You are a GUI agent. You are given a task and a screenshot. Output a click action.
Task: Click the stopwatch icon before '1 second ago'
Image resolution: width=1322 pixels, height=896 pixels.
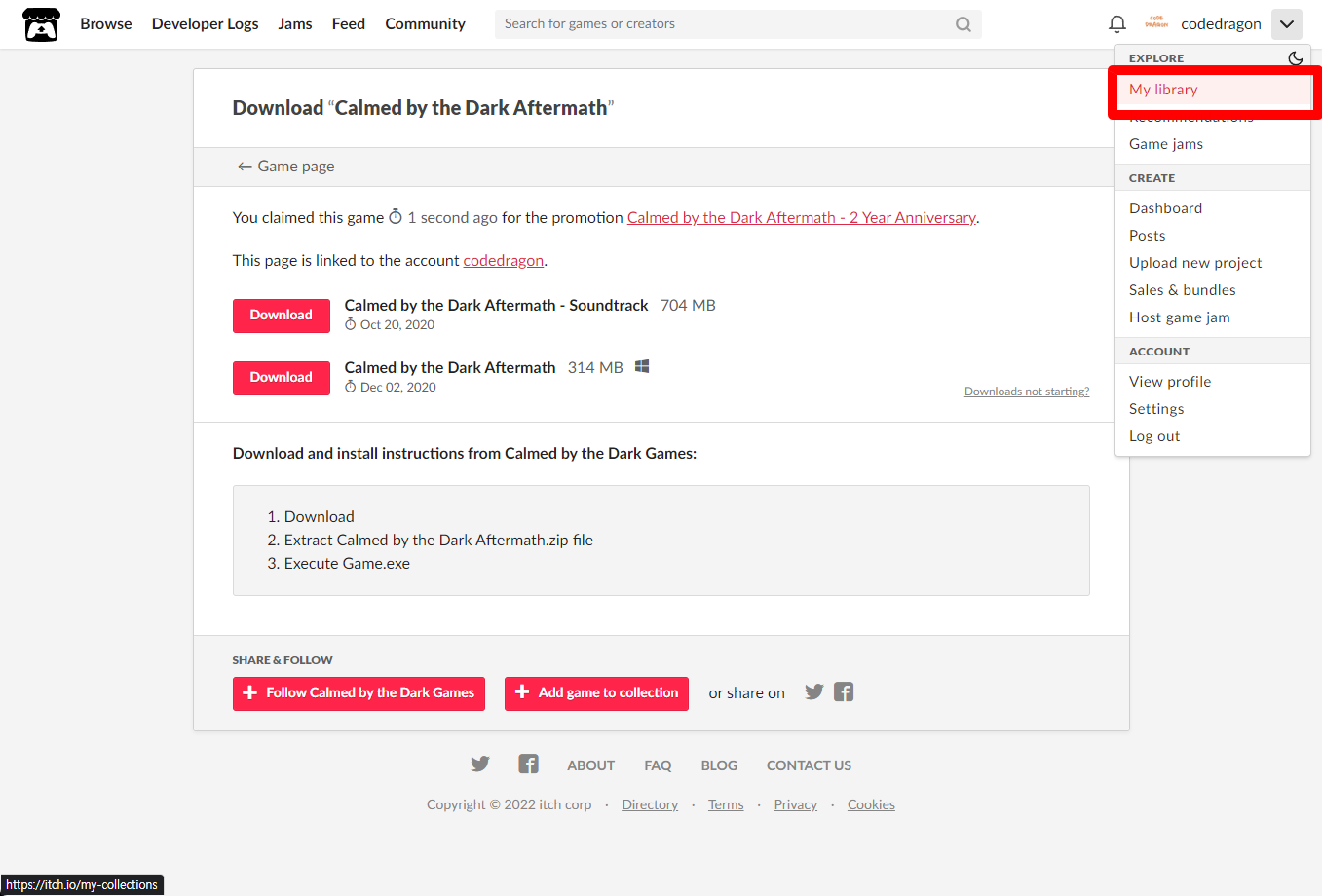(396, 216)
